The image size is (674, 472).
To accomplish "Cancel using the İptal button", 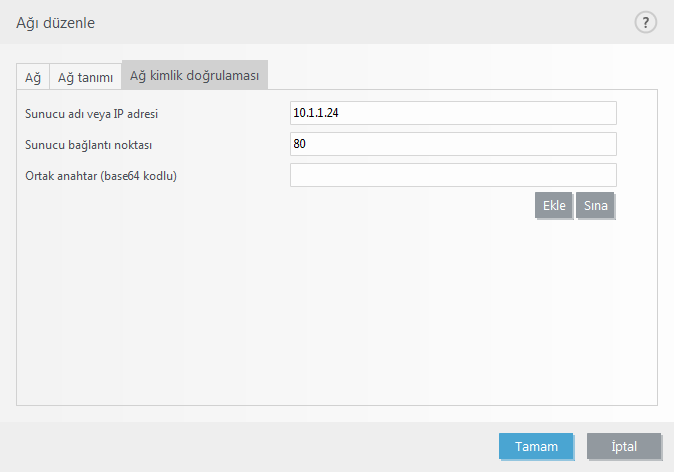I will pyautogui.click(x=624, y=446).
